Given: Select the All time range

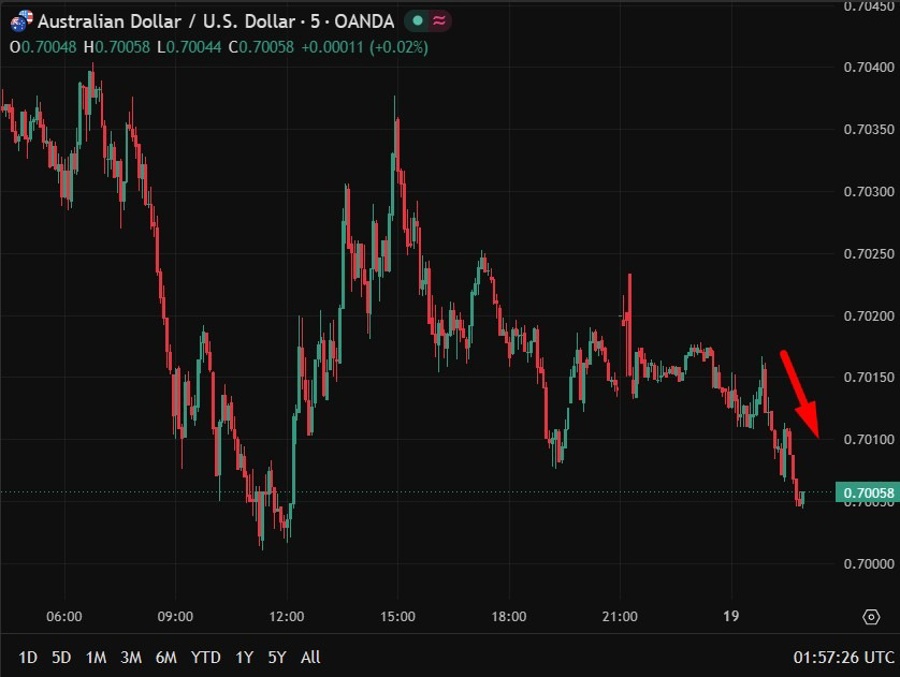Looking at the screenshot, I should click(311, 657).
